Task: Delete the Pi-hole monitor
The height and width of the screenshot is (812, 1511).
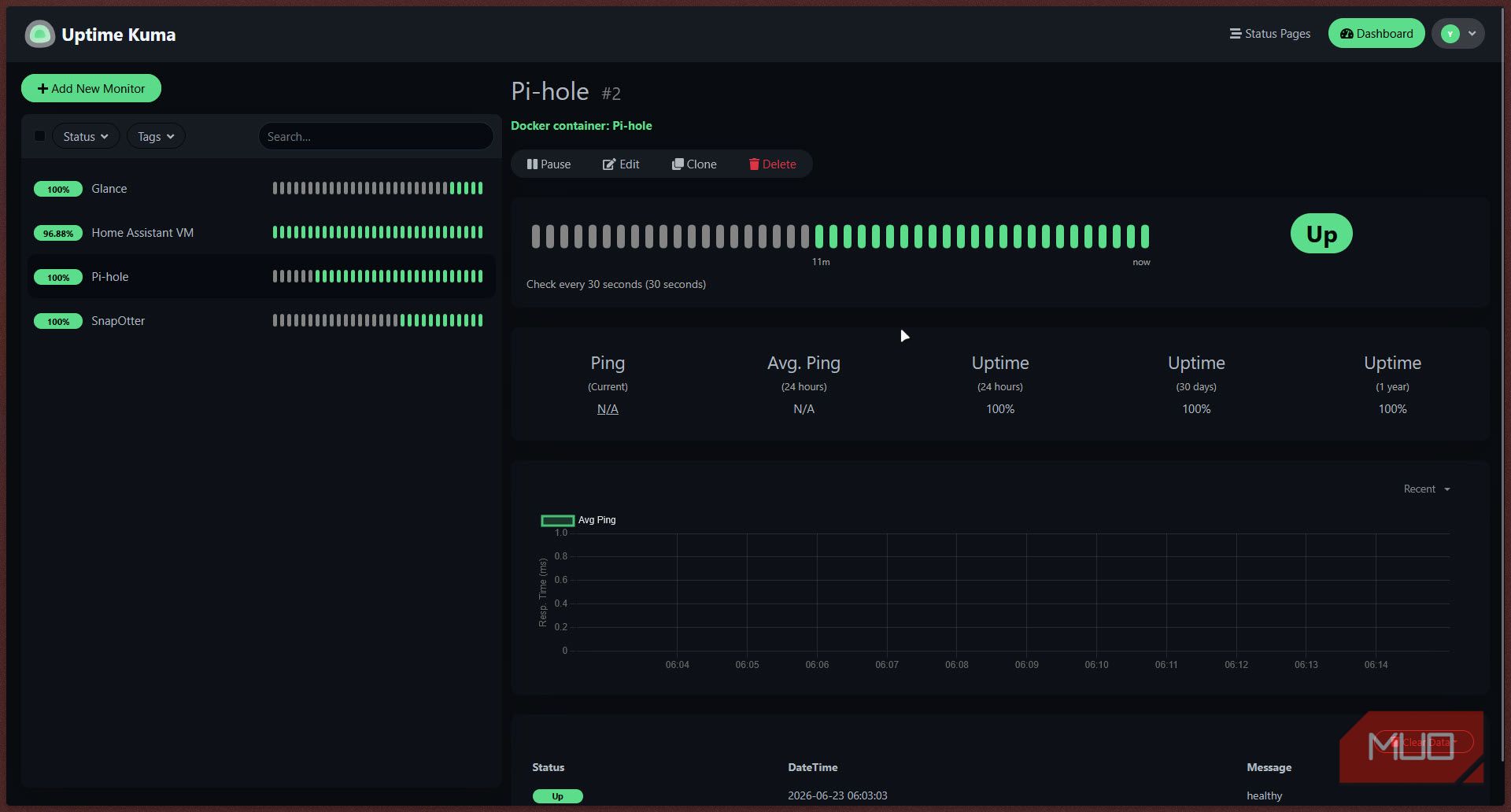Action: click(x=772, y=164)
